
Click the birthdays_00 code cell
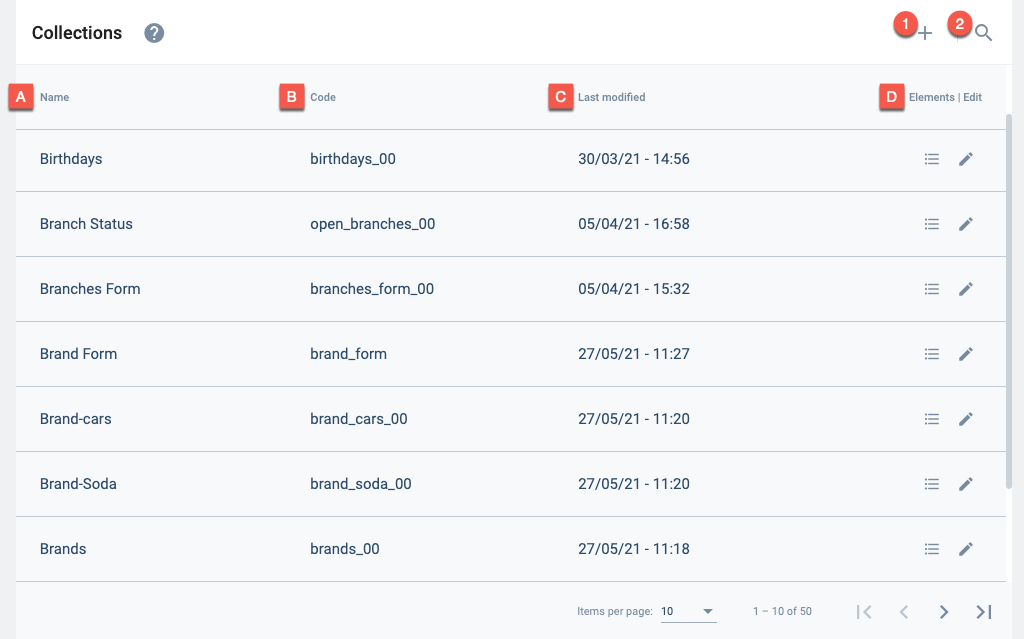(x=353, y=159)
